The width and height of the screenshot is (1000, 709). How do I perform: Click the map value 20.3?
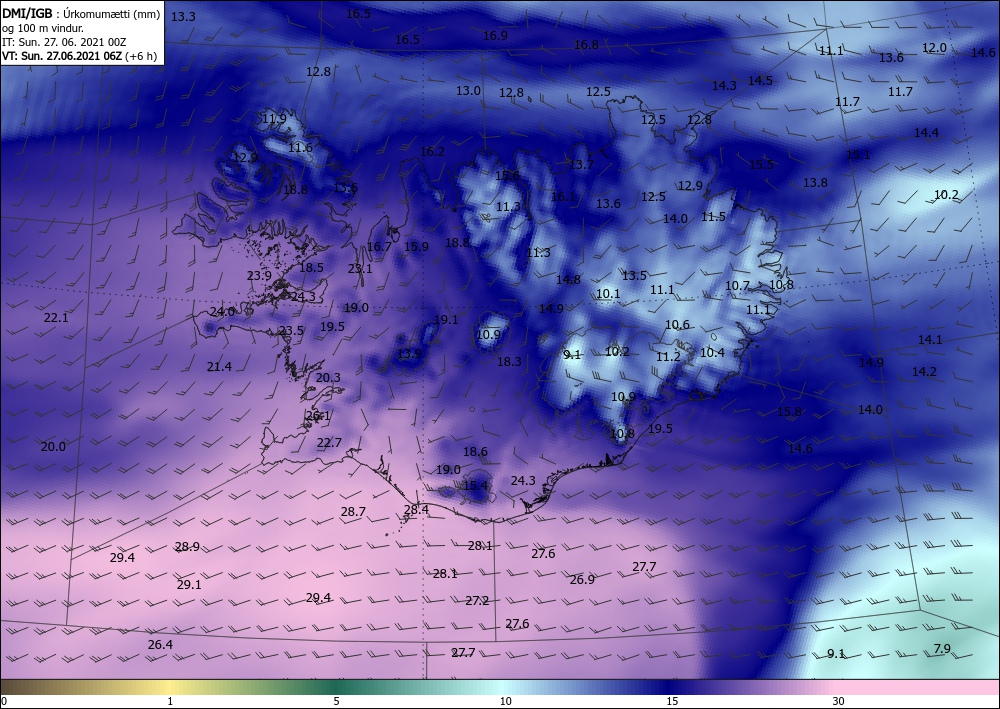[x=328, y=377]
